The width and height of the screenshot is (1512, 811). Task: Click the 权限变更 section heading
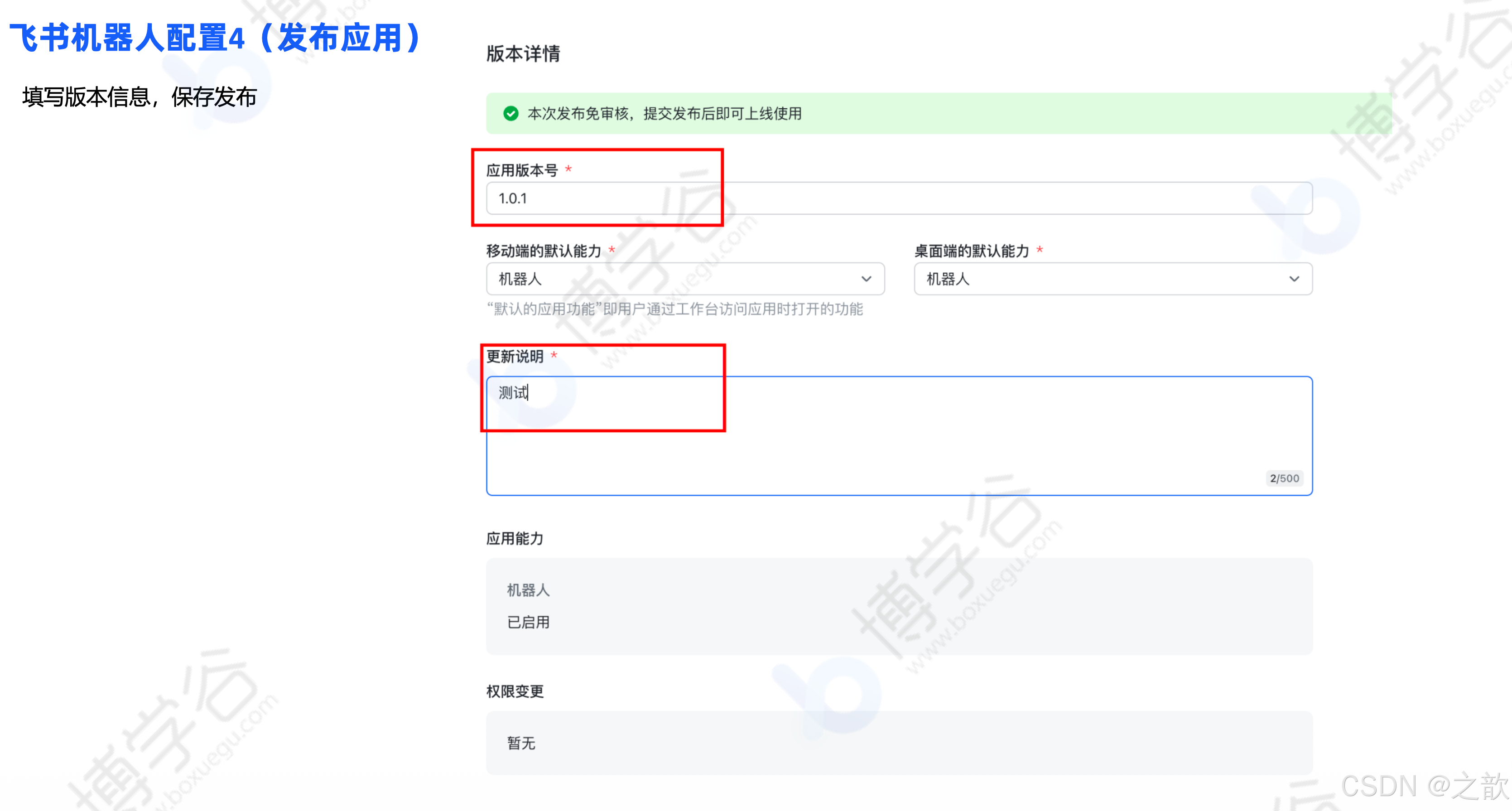click(x=515, y=691)
